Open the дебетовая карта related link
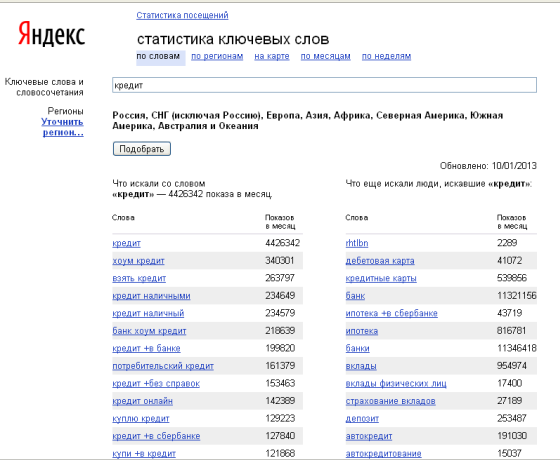 (380, 261)
